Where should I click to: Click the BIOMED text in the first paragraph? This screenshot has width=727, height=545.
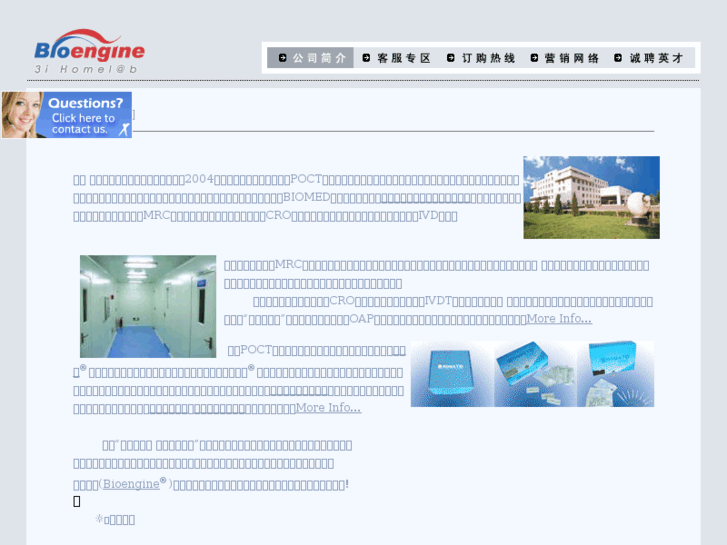pos(306,197)
